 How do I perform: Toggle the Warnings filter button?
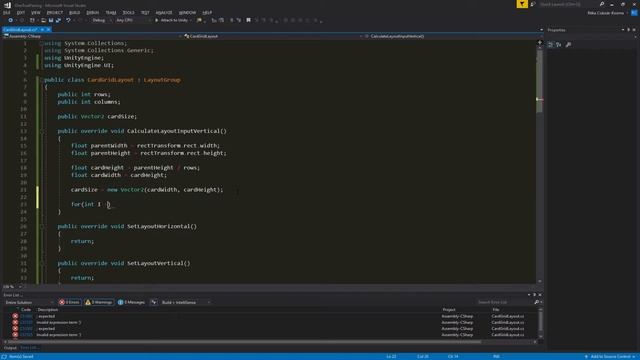pyautogui.click(x=98, y=302)
